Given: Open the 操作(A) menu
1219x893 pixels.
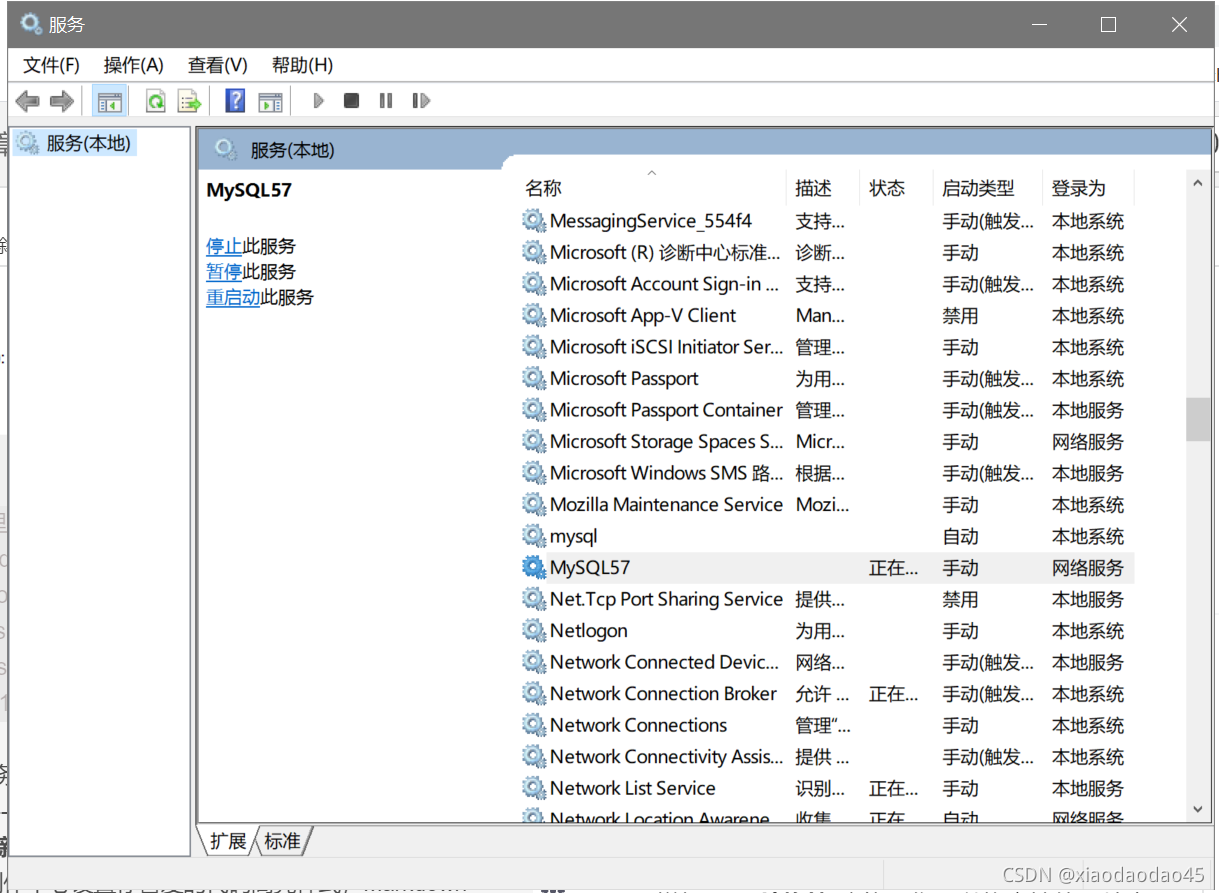Looking at the screenshot, I should click(133, 65).
